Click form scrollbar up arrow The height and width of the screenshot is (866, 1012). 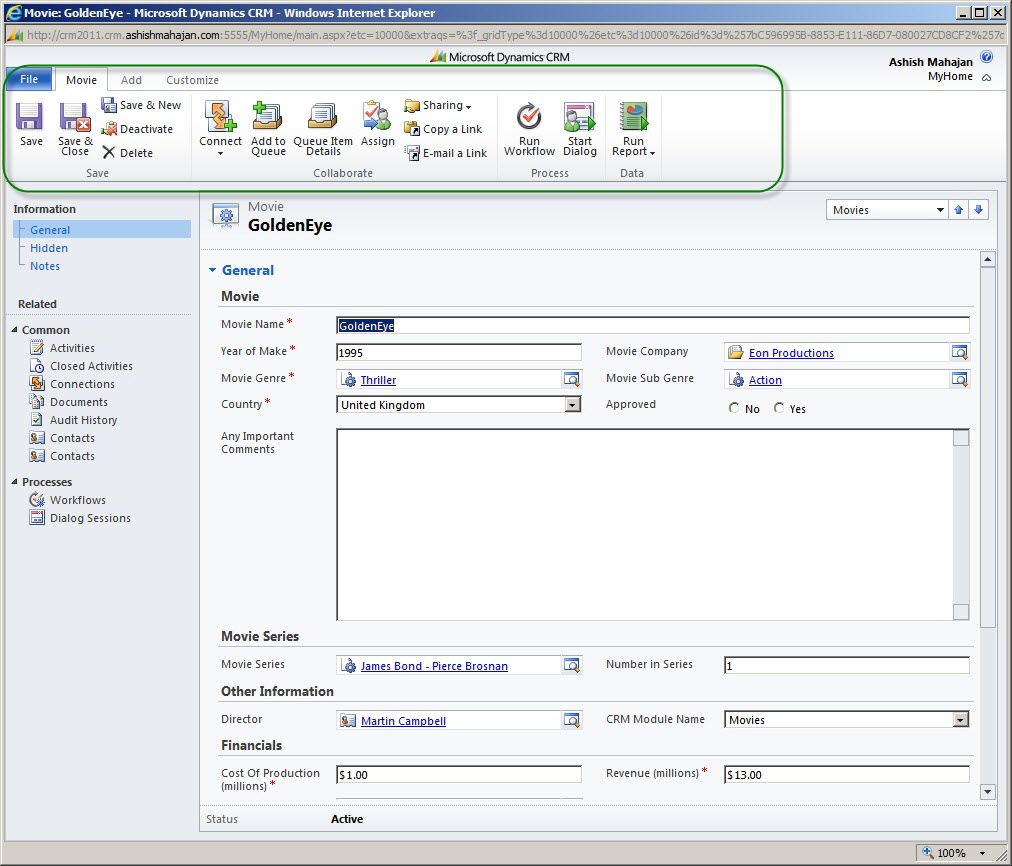[987, 259]
